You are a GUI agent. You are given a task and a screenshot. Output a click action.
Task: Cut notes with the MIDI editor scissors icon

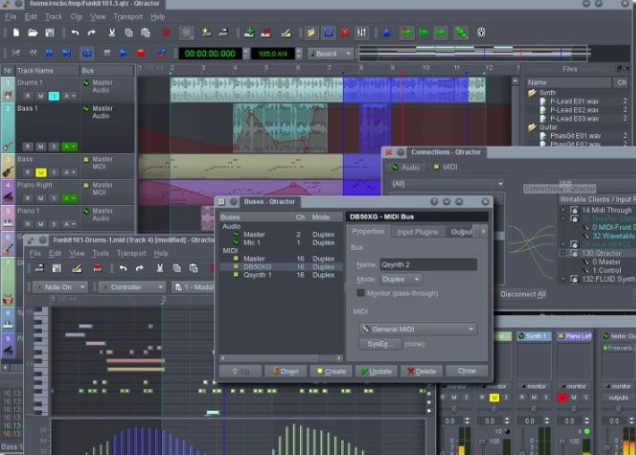160,268
